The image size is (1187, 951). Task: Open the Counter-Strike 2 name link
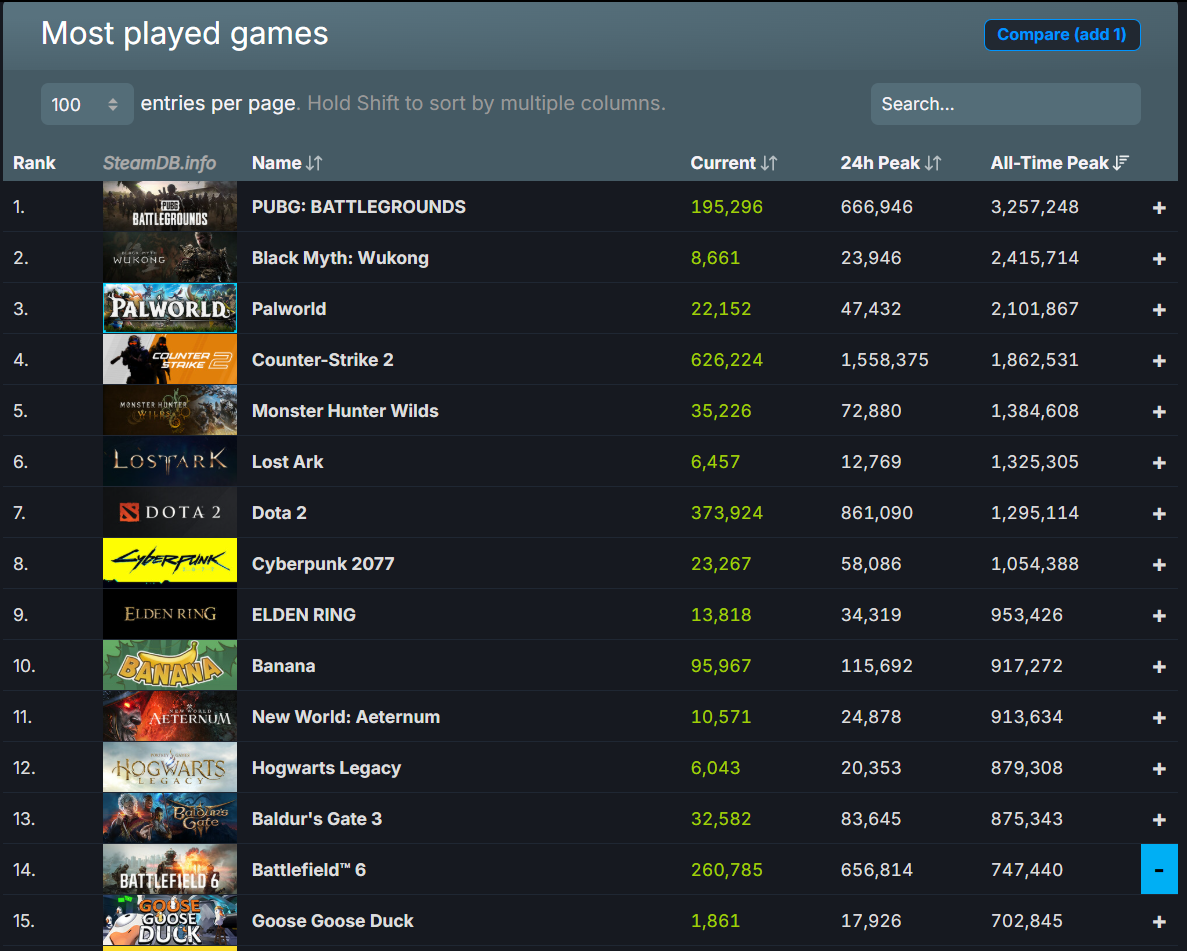click(322, 360)
